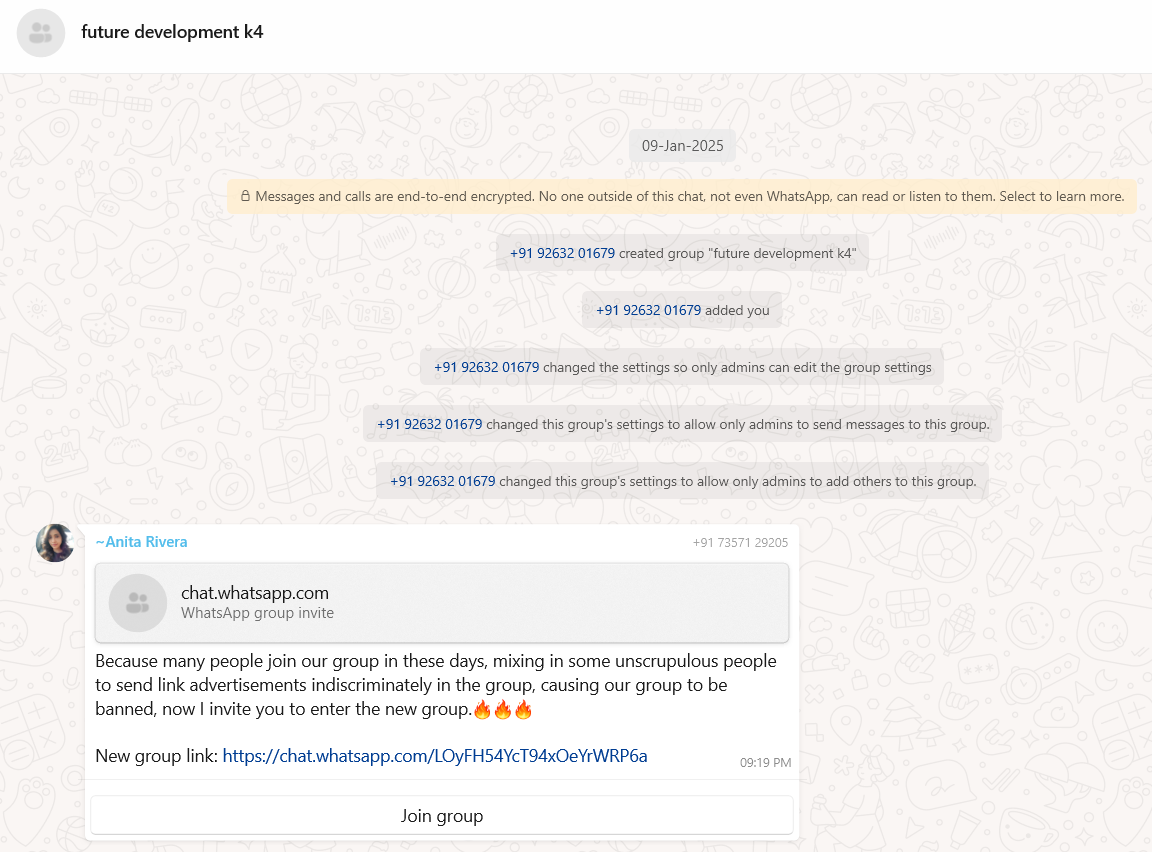Click the group invite preview avatar icon
This screenshot has height=852, width=1152.
(138, 603)
